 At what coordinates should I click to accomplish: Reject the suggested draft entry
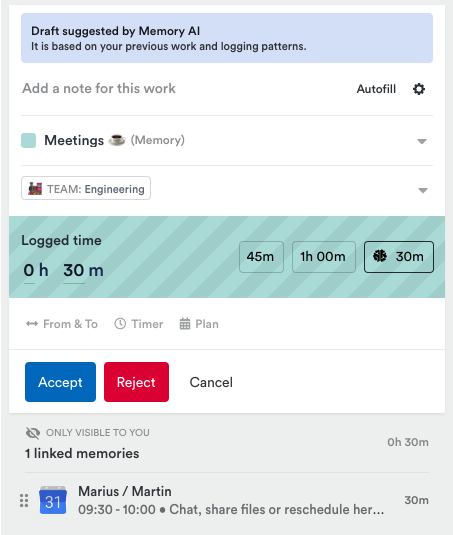pos(136,382)
